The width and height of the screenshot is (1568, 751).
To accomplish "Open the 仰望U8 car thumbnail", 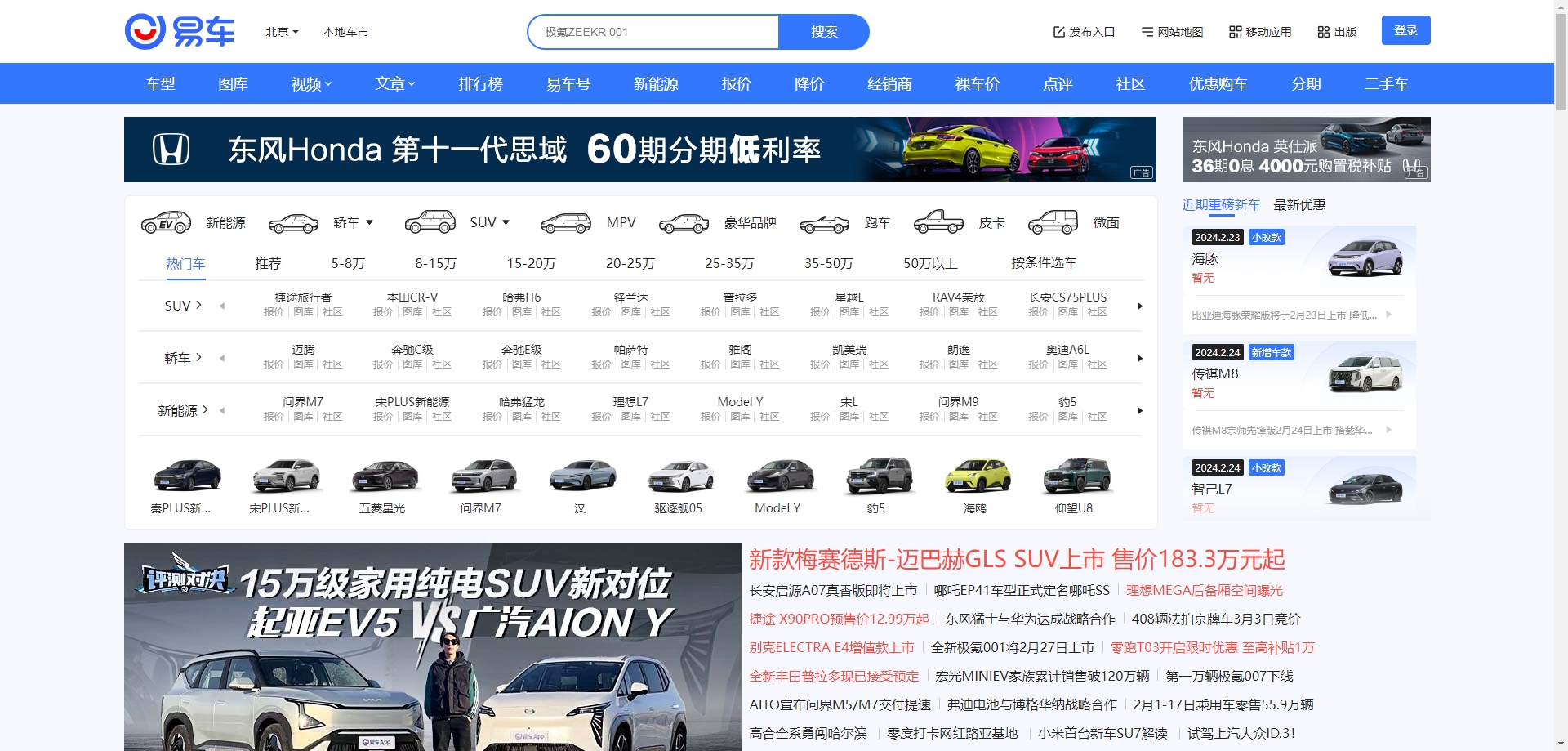I will point(1077,476).
